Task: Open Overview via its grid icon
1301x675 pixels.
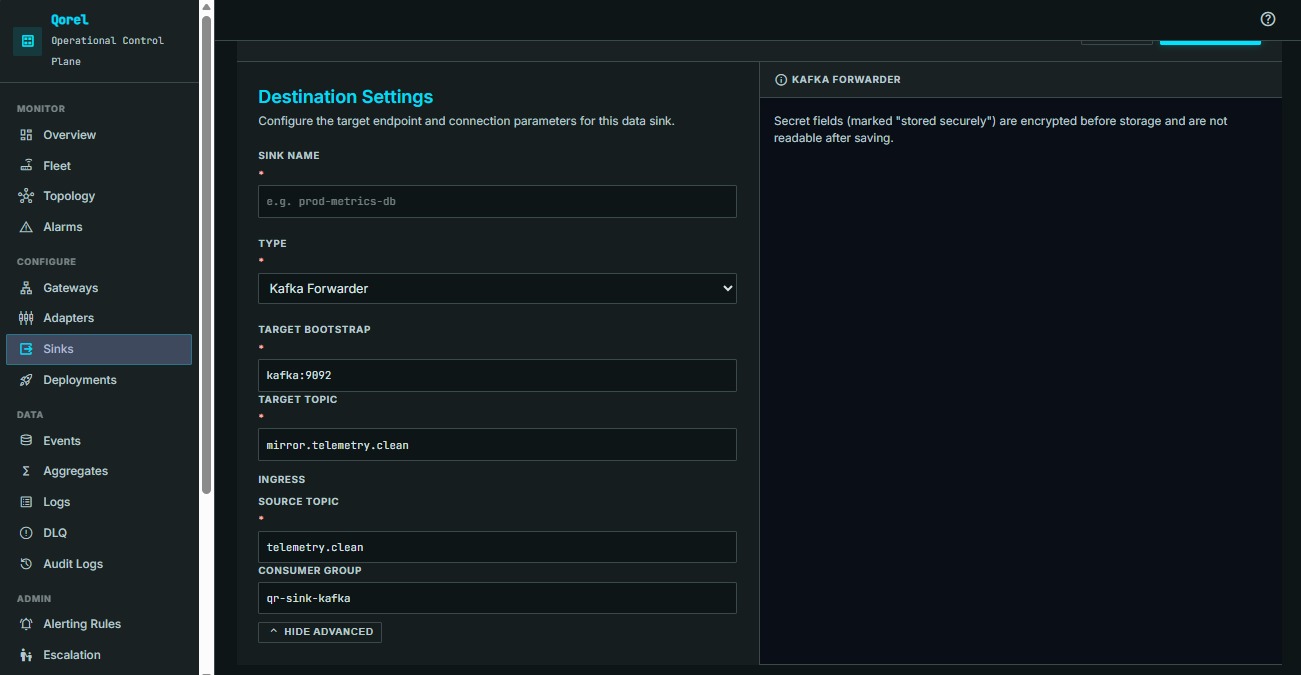Action: pyautogui.click(x=26, y=135)
